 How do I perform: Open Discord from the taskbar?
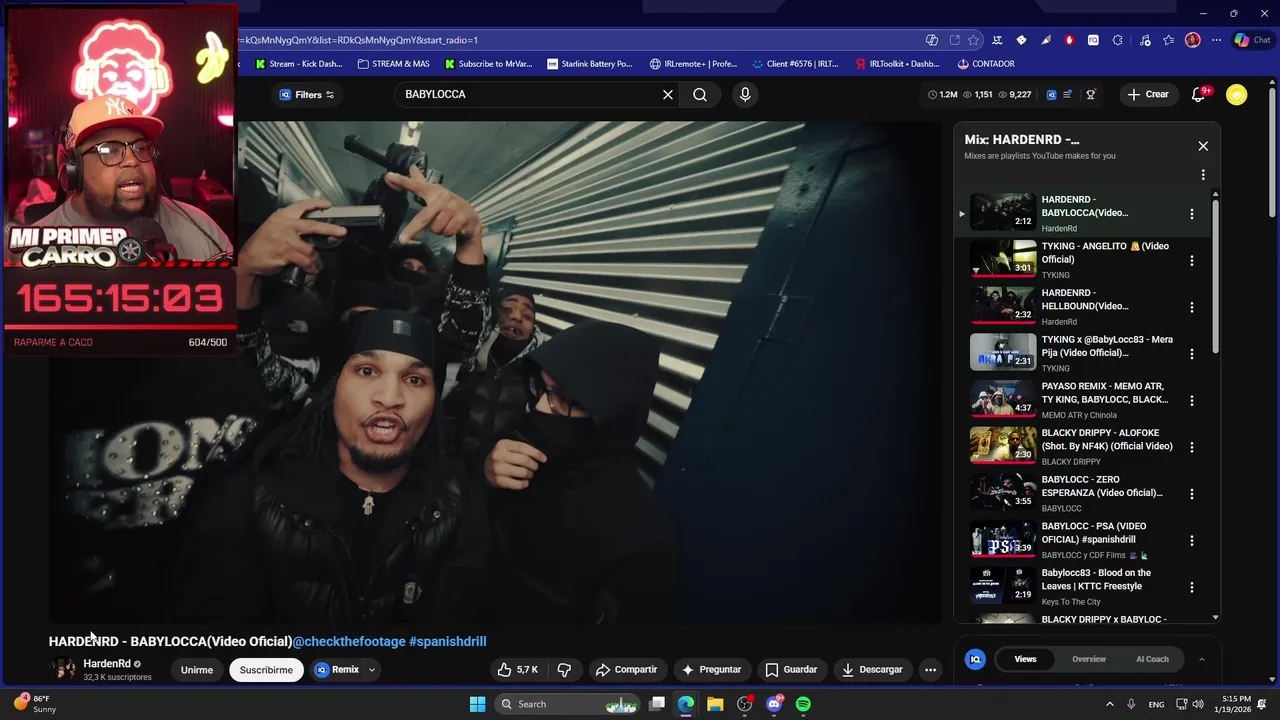(774, 704)
